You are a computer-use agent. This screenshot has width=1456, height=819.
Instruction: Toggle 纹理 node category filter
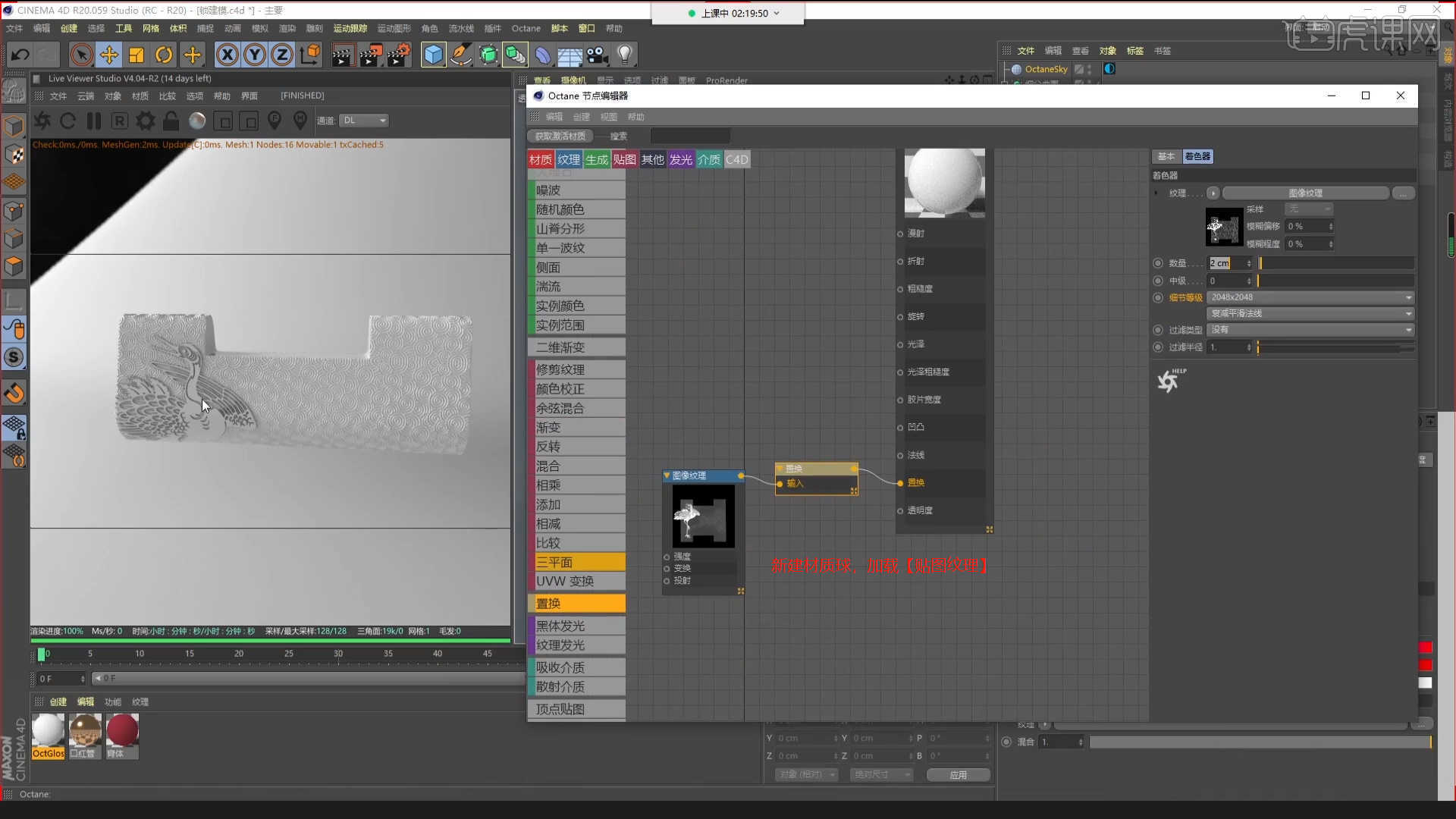coord(569,159)
